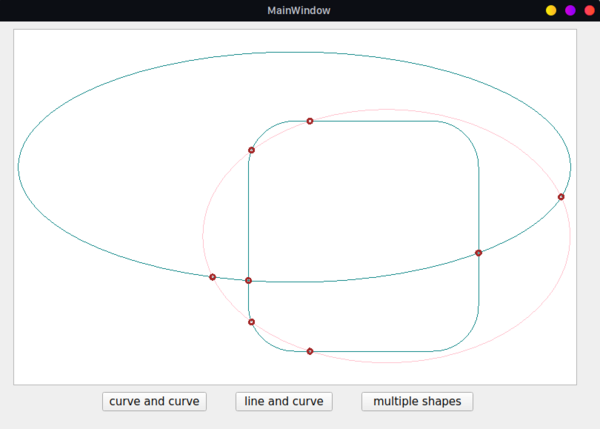This screenshot has width=600, height=429.
Task: Click the pink ellipse outline at its bottom
Action: click(387, 363)
